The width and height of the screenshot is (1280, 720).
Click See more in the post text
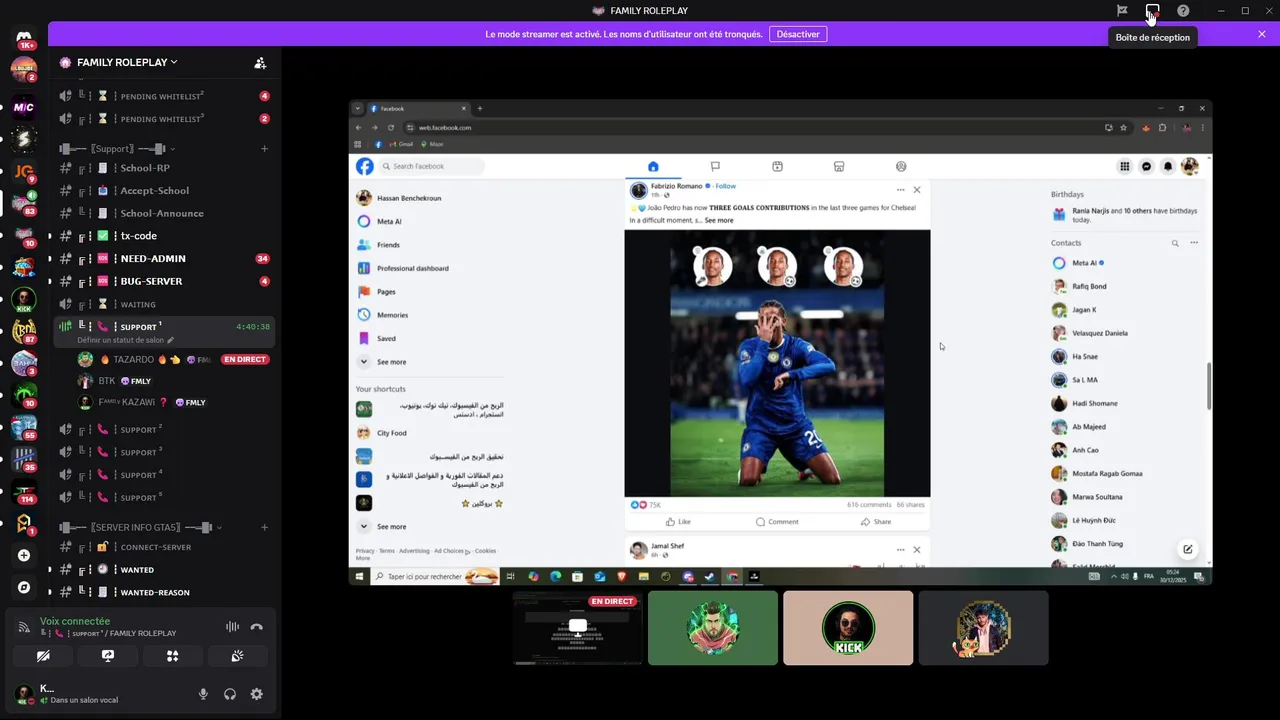tap(719, 220)
